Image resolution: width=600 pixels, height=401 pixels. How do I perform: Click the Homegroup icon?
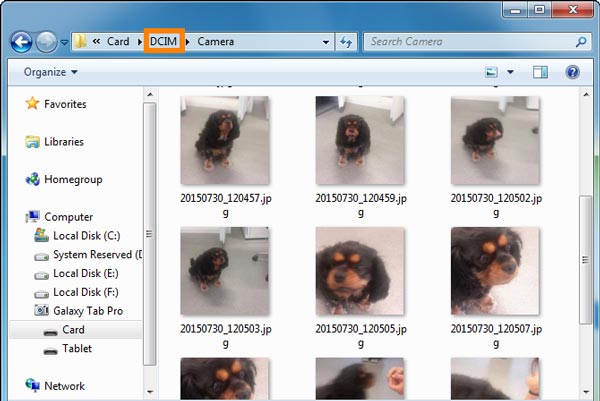[x=33, y=179]
